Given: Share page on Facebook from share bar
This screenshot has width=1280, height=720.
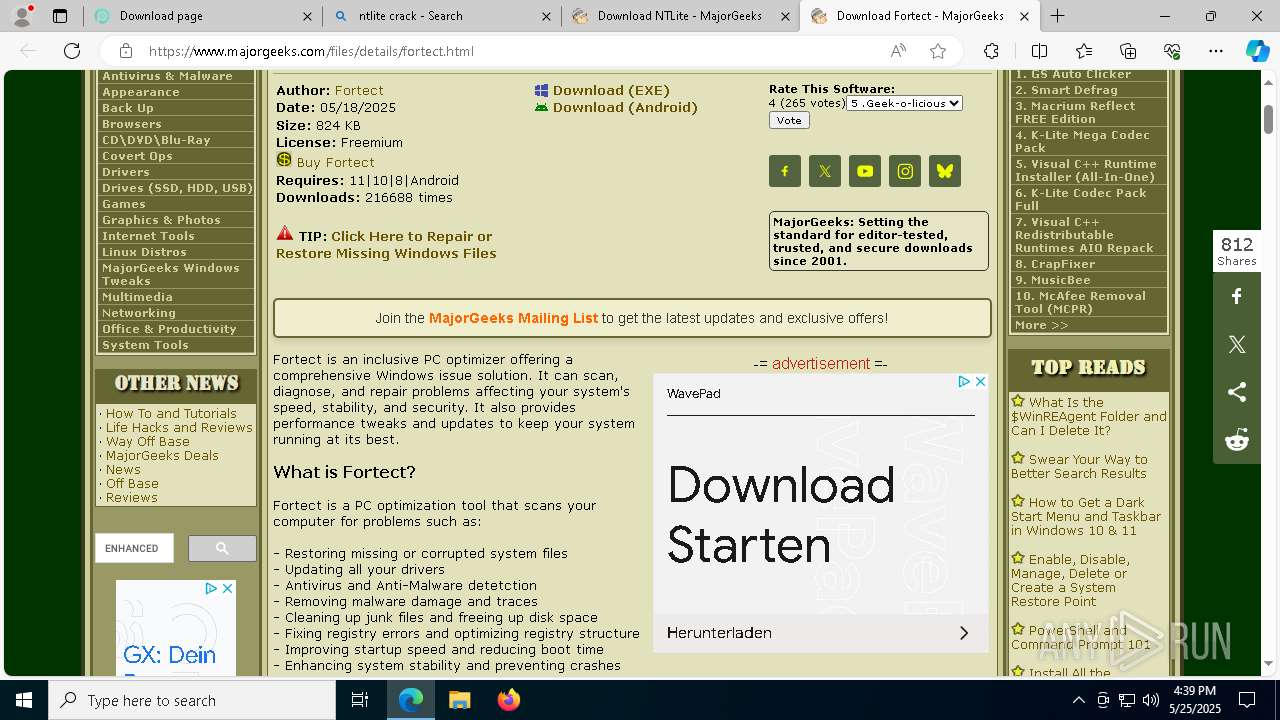Looking at the screenshot, I should coord(1237,296).
